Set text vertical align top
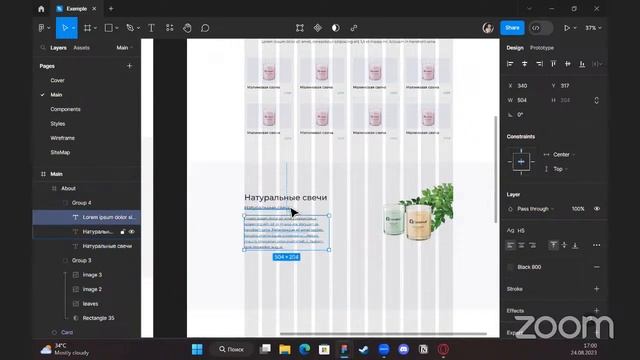The height and width of the screenshot is (360, 640). 553,245
